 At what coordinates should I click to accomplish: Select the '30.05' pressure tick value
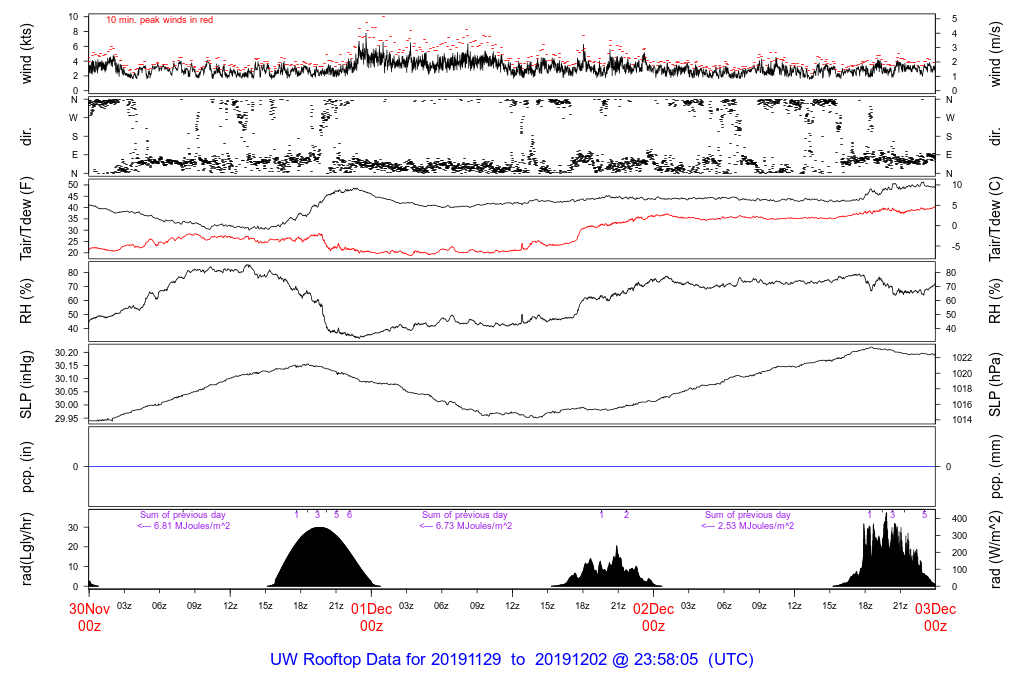(x=67, y=392)
